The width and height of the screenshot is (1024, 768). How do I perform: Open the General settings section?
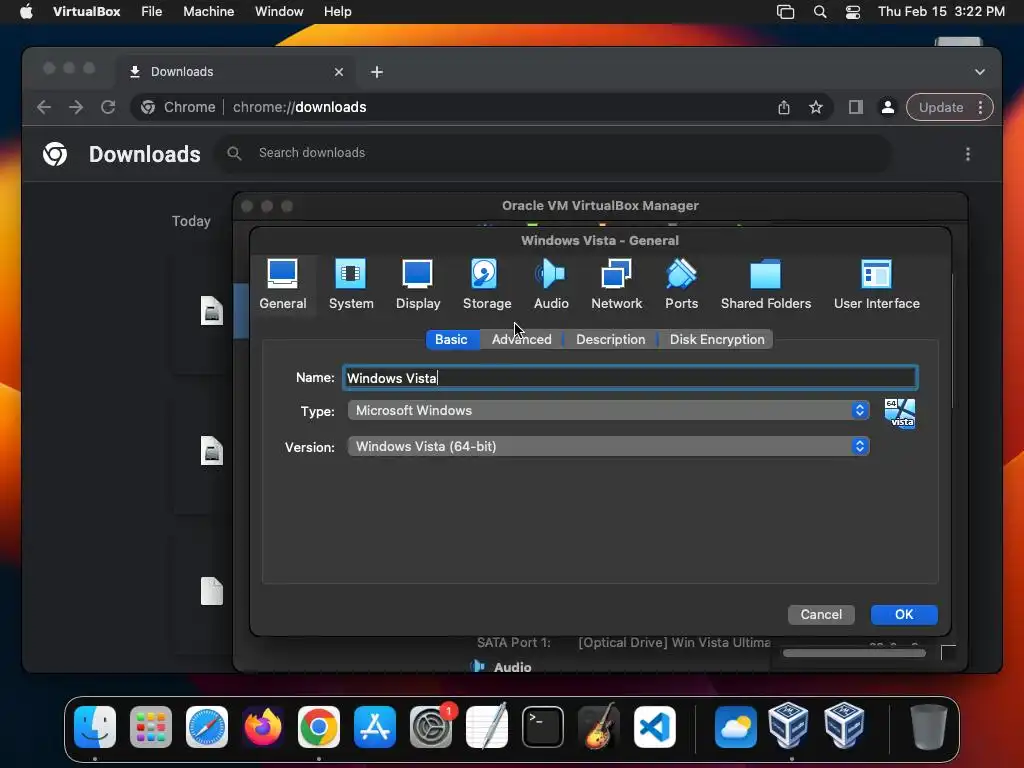(283, 285)
